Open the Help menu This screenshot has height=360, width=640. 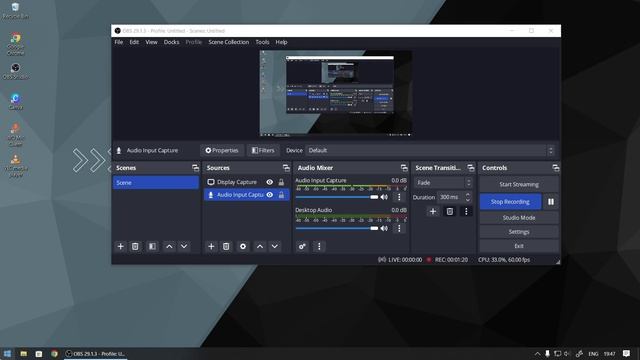click(281, 42)
